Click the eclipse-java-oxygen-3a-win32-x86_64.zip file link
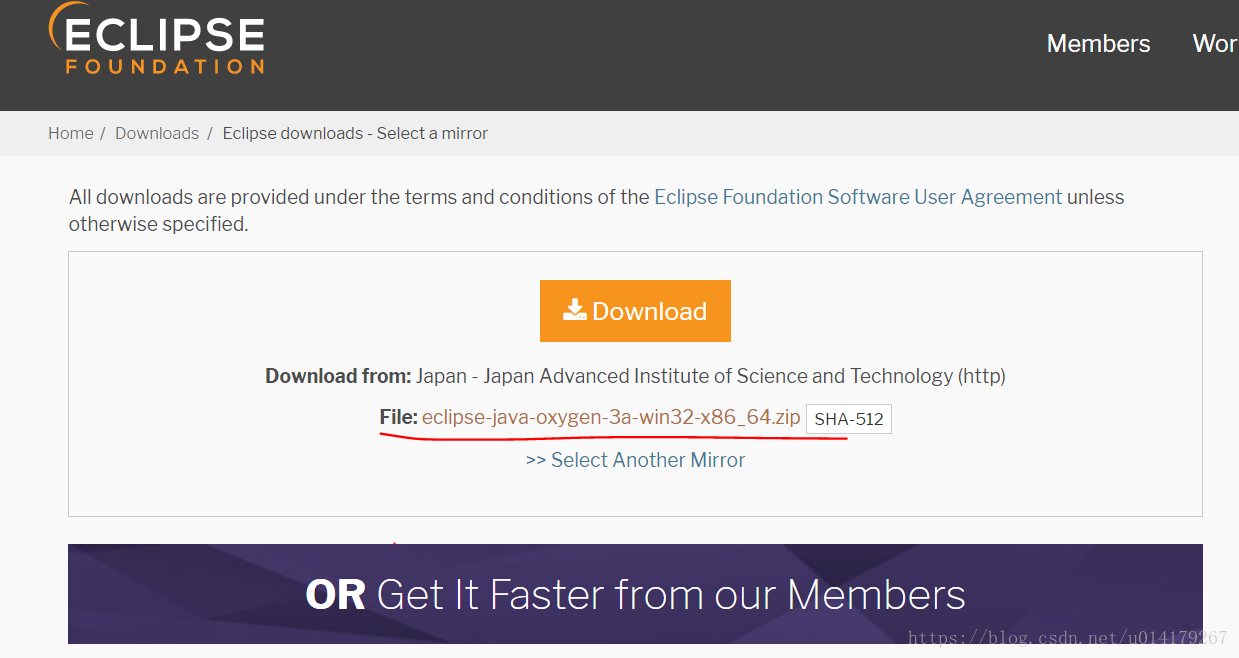1239x658 pixels. (611, 417)
